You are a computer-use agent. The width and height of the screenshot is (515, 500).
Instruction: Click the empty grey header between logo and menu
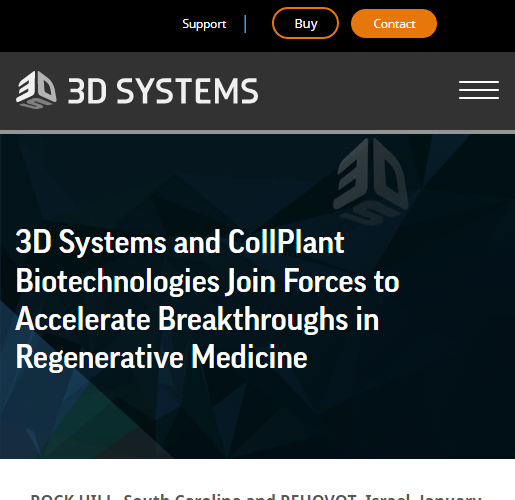pos(358,91)
